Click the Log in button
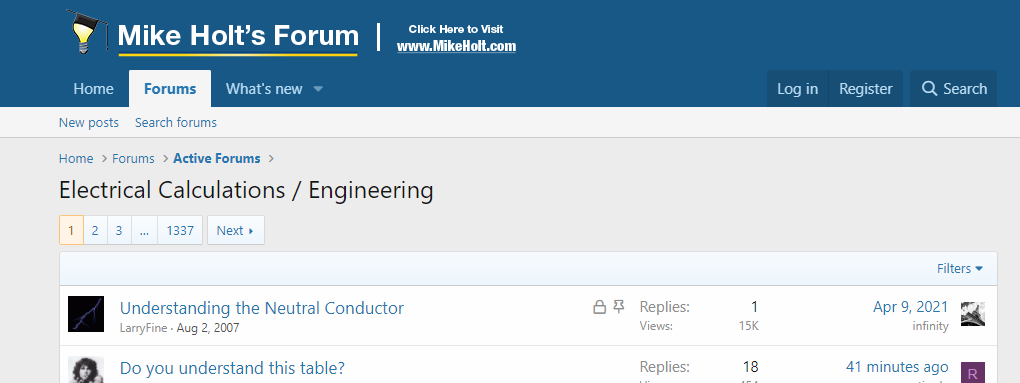The width and height of the screenshot is (1020, 383). (798, 89)
